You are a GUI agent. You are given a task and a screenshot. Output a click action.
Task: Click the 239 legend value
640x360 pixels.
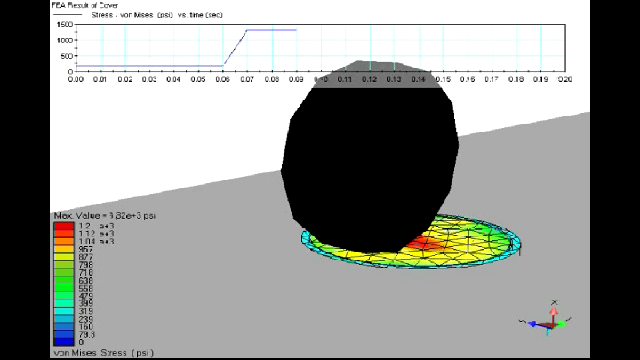pyautogui.click(x=86, y=319)
